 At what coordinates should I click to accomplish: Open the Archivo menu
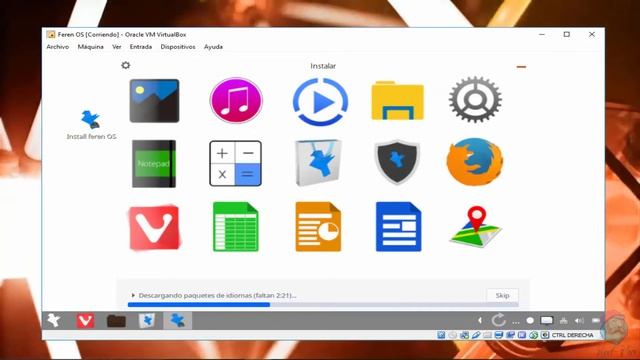click(58, 47)
